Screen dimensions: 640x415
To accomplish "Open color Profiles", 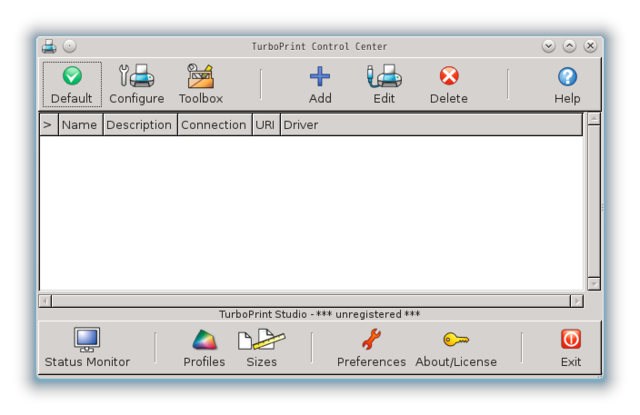I will click(204, 348).
